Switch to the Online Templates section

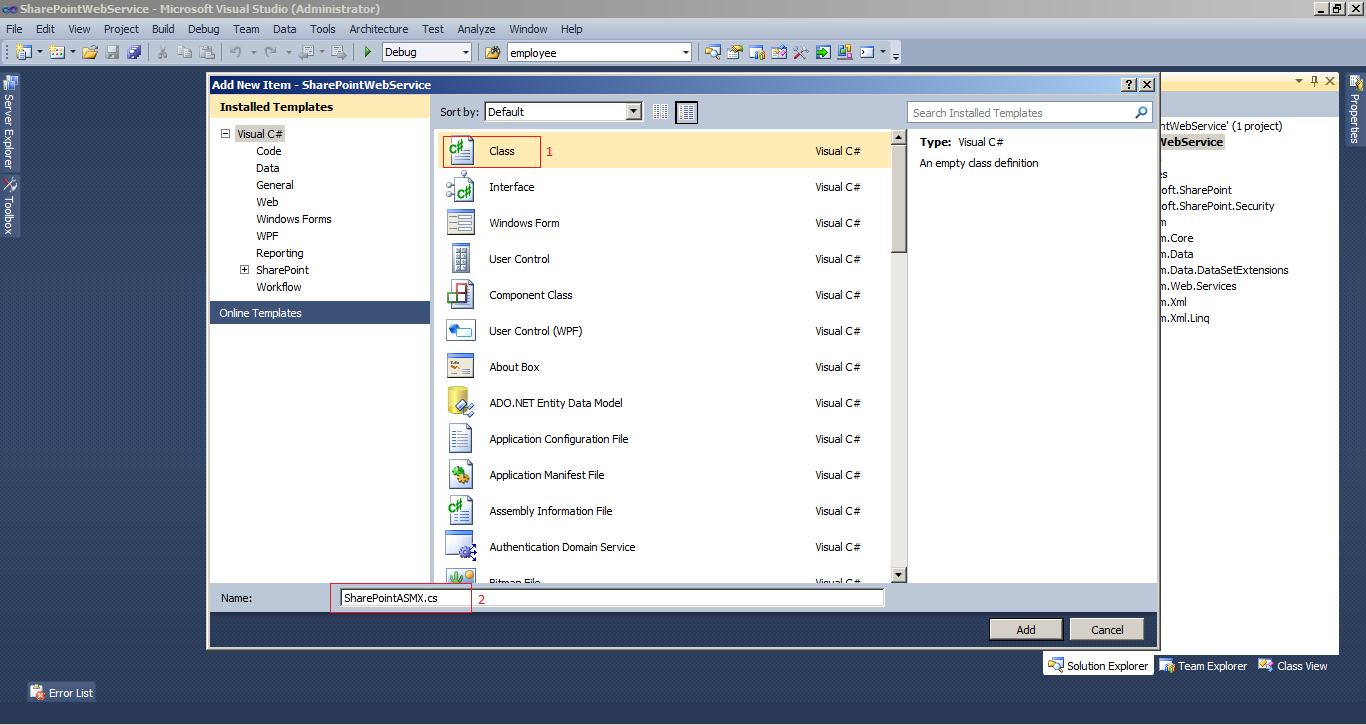tap(260, 313)
